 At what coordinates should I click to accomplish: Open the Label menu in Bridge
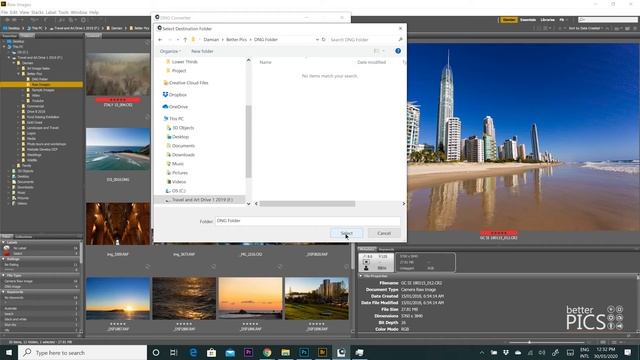(x=51, y=13)
